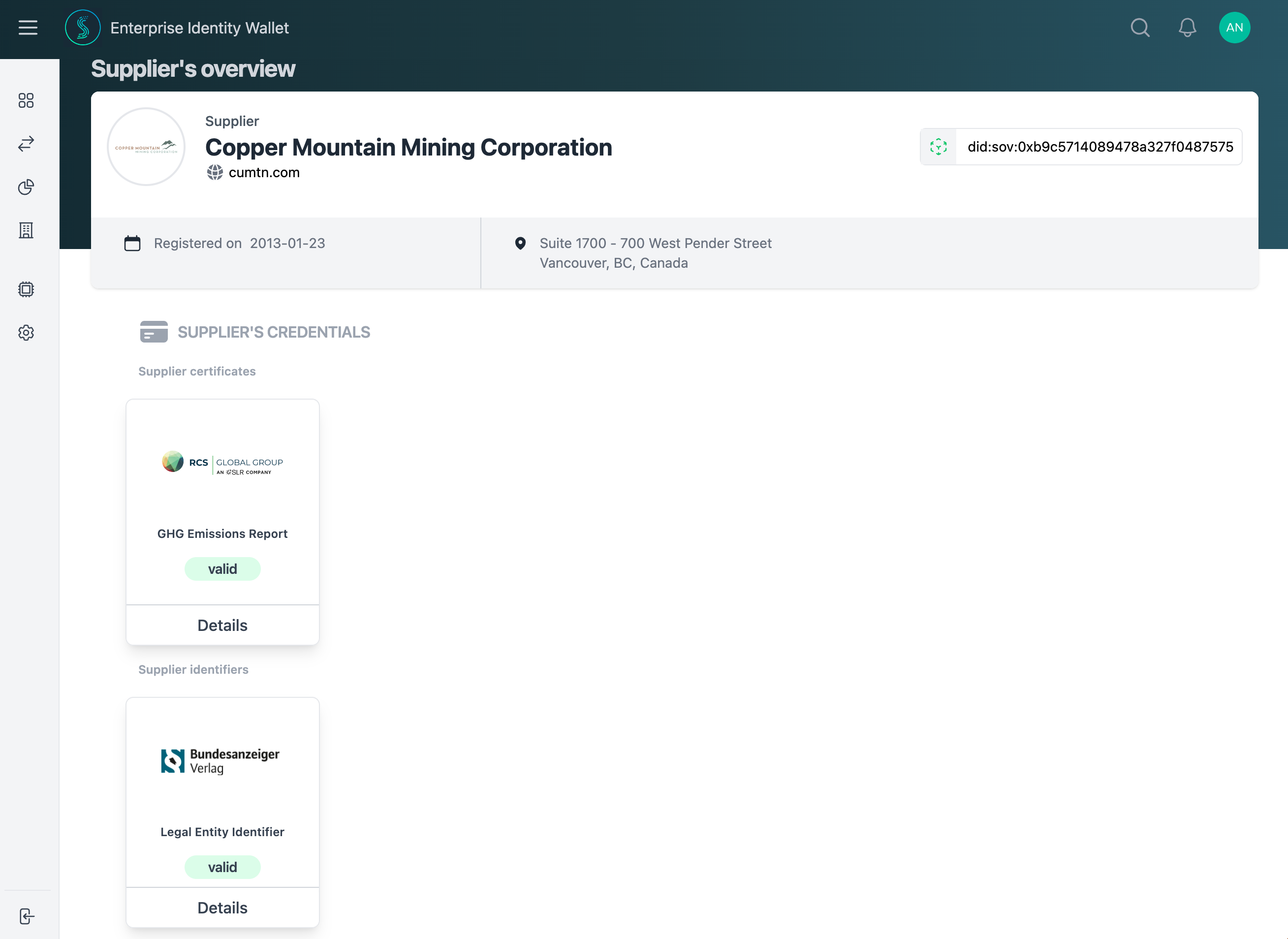Toggle the sidebar with the hamburger menu
Image resolution: width=1288 pixels, height=939 pixels.
27,27
